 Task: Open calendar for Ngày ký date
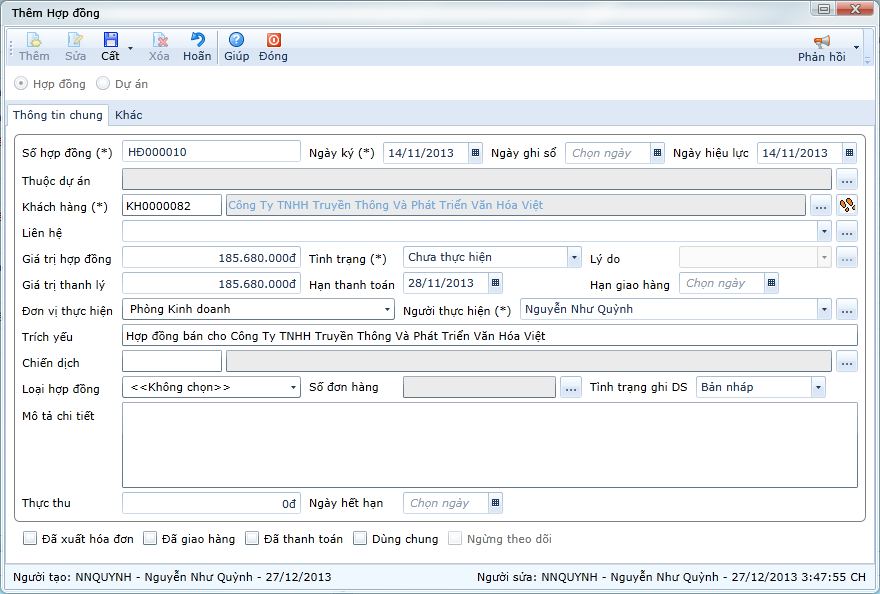click(475, 153)
